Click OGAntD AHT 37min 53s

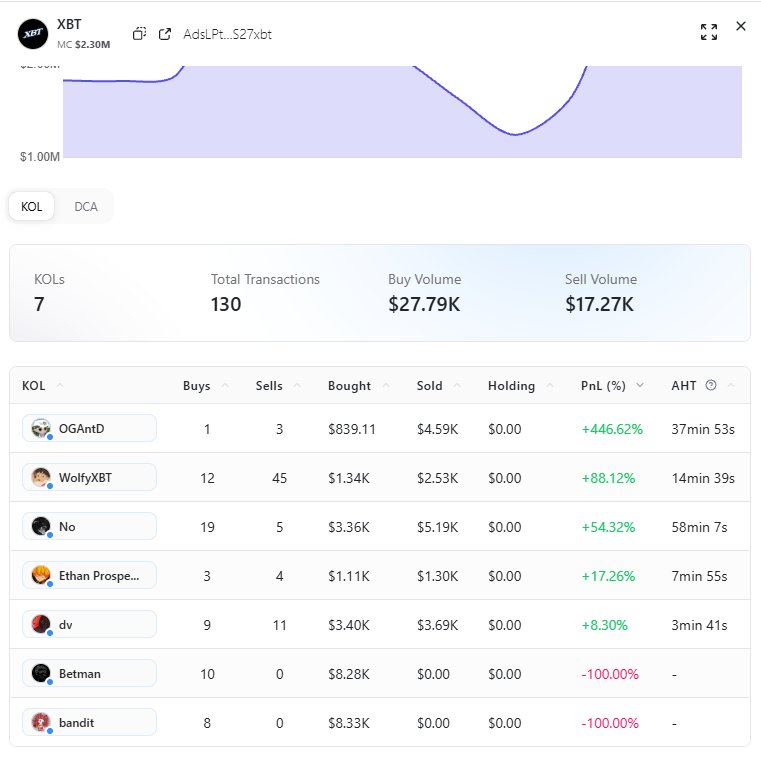[x=703, y=429]
